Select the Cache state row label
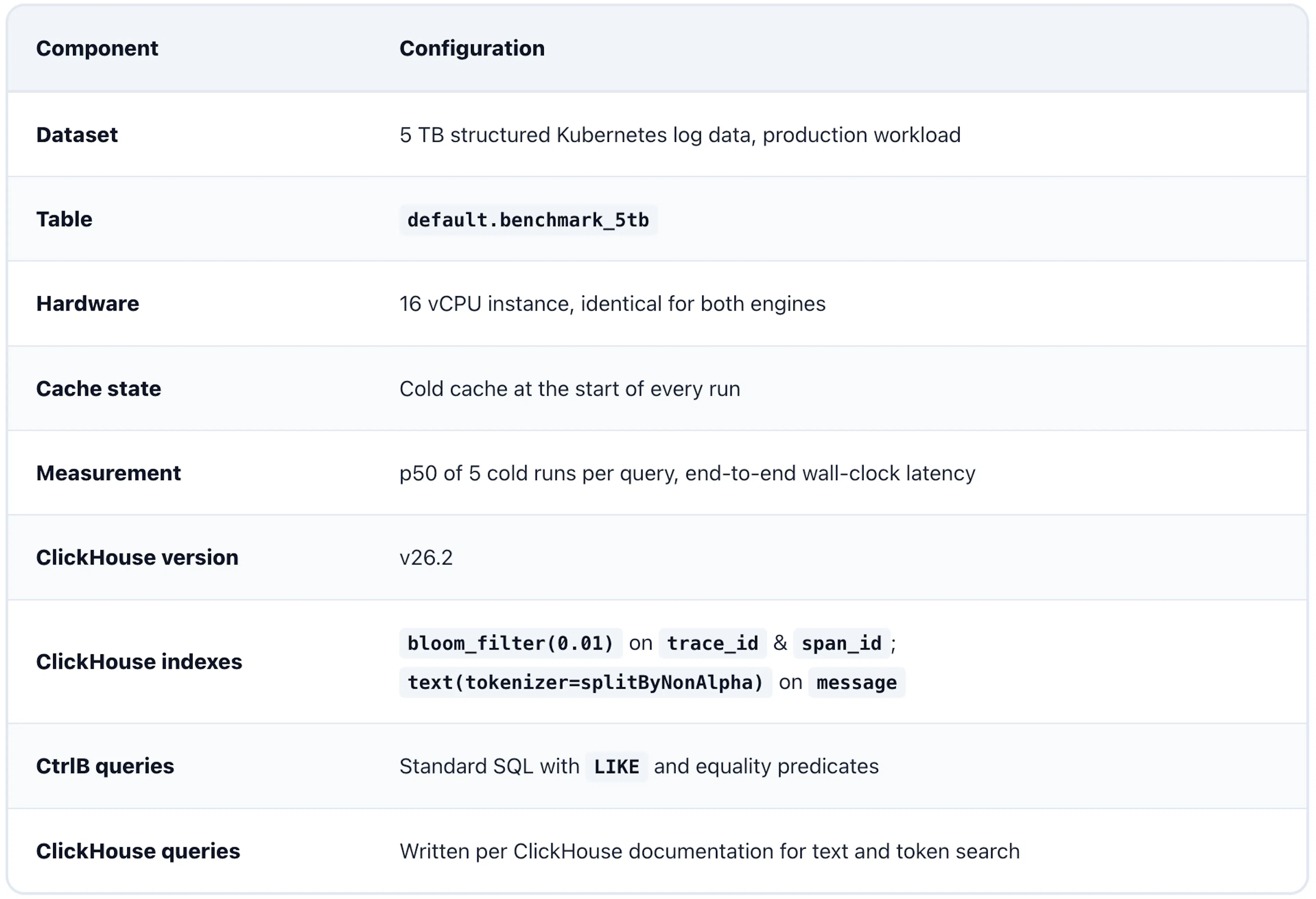The width and height of the screenshot is (1316, 899). tap(99, 389)
